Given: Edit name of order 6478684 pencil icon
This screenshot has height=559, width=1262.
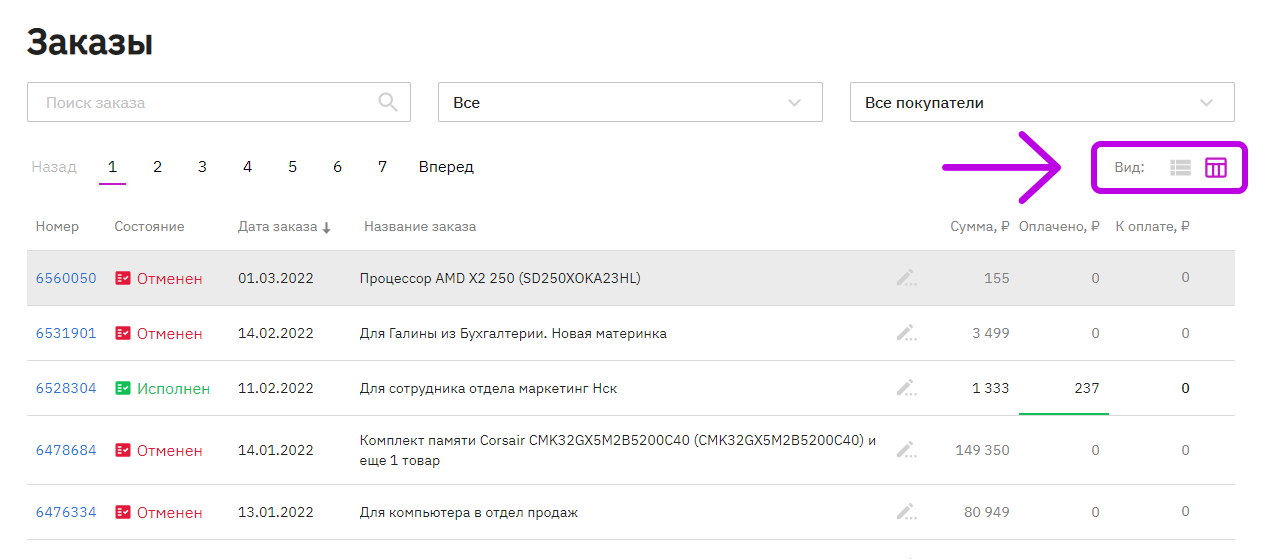Looking at the screenshot, I should point(906,450).
